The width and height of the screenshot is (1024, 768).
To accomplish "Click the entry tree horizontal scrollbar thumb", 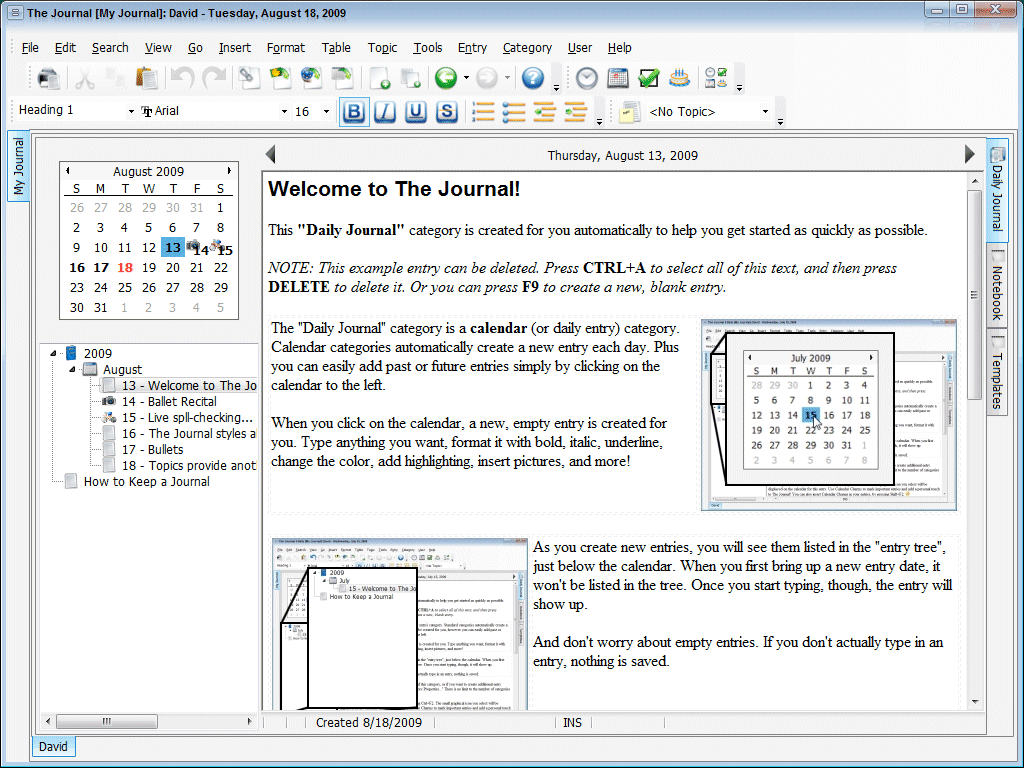I will tap(106, 722).
